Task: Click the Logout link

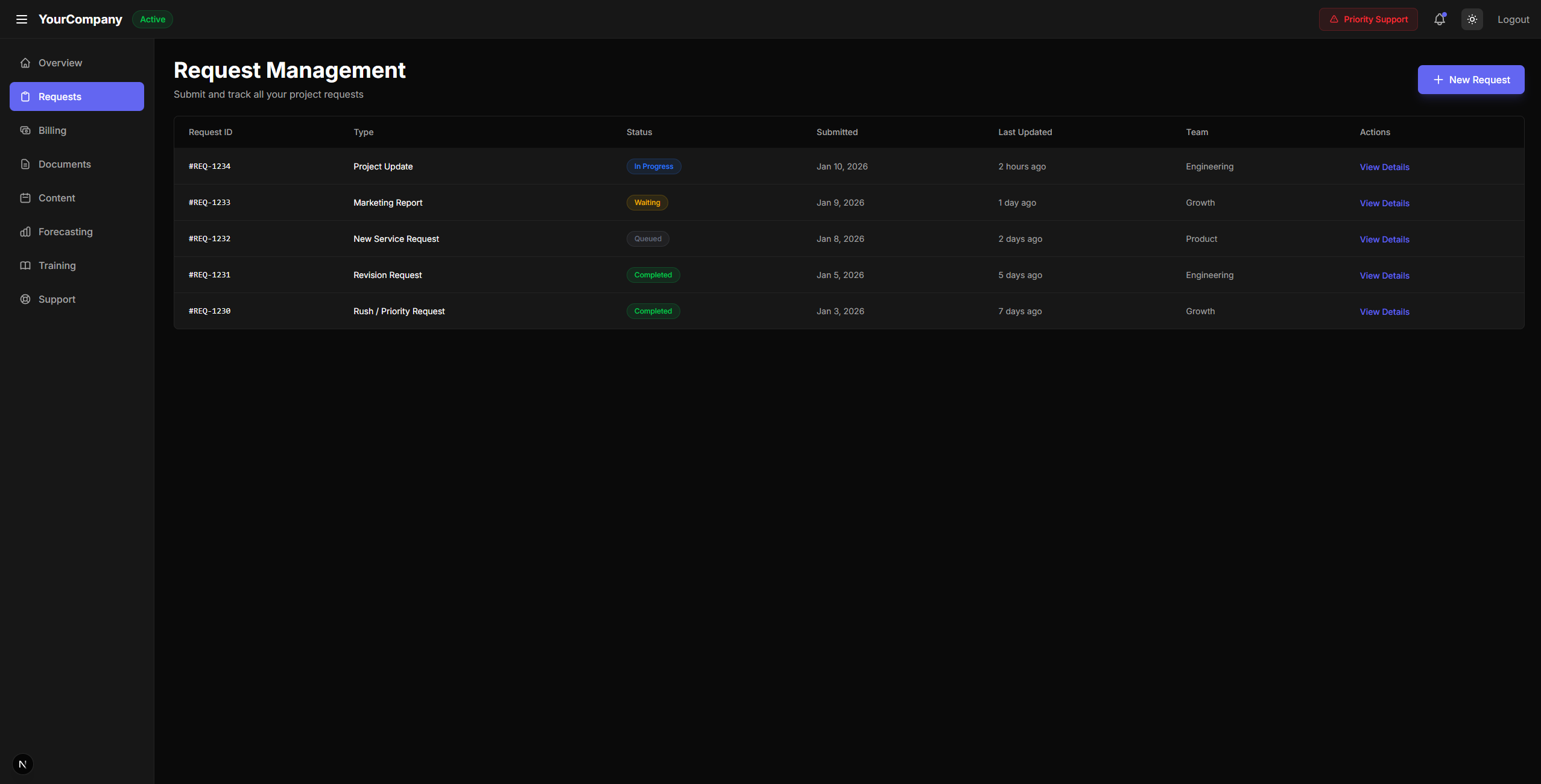Action: [1513, 19]
